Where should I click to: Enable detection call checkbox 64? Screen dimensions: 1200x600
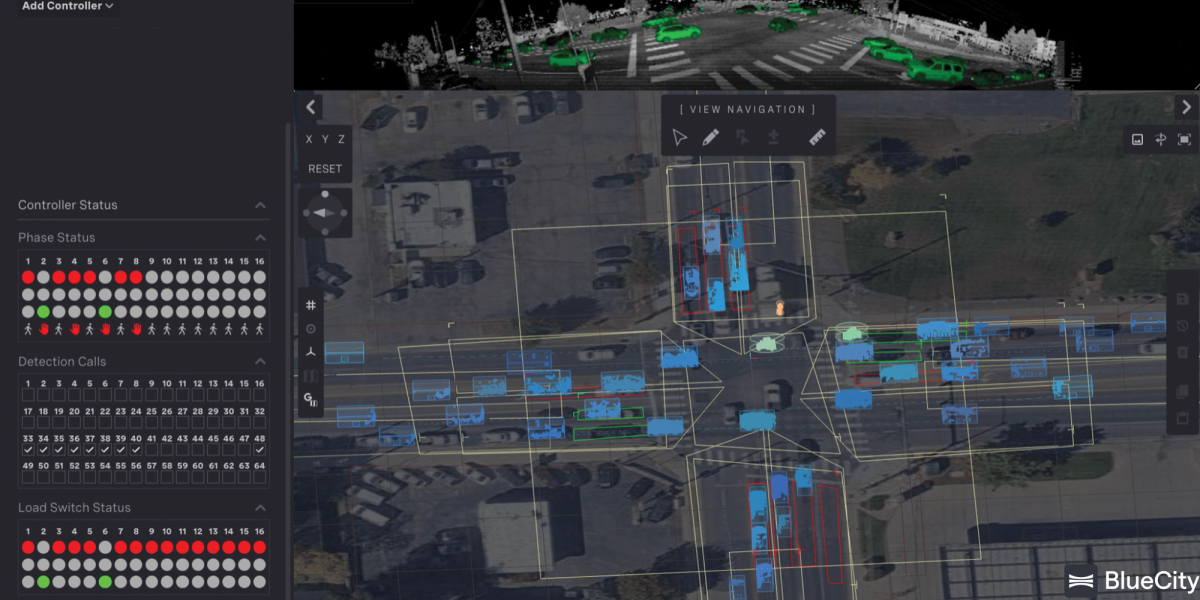[259, 478]
